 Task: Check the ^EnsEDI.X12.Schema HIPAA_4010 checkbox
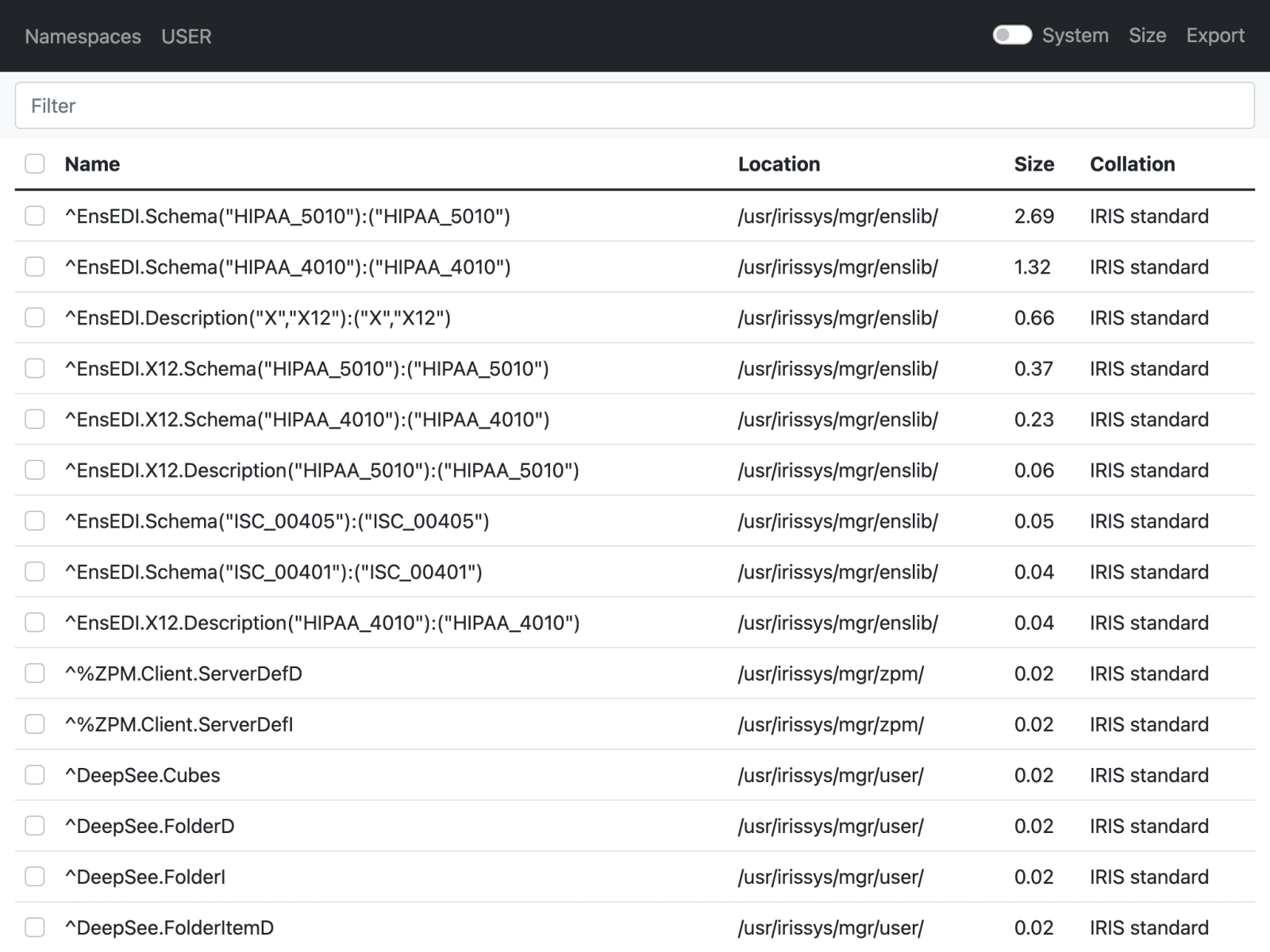click(35, 419)
